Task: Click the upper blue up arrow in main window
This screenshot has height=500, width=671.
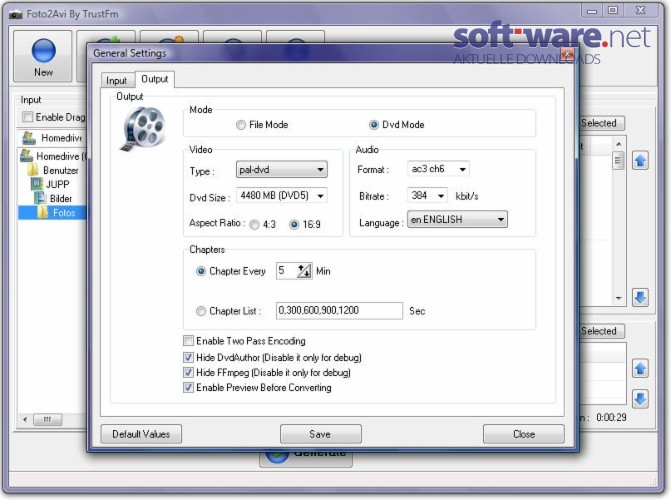Action: tap(640, 161)
